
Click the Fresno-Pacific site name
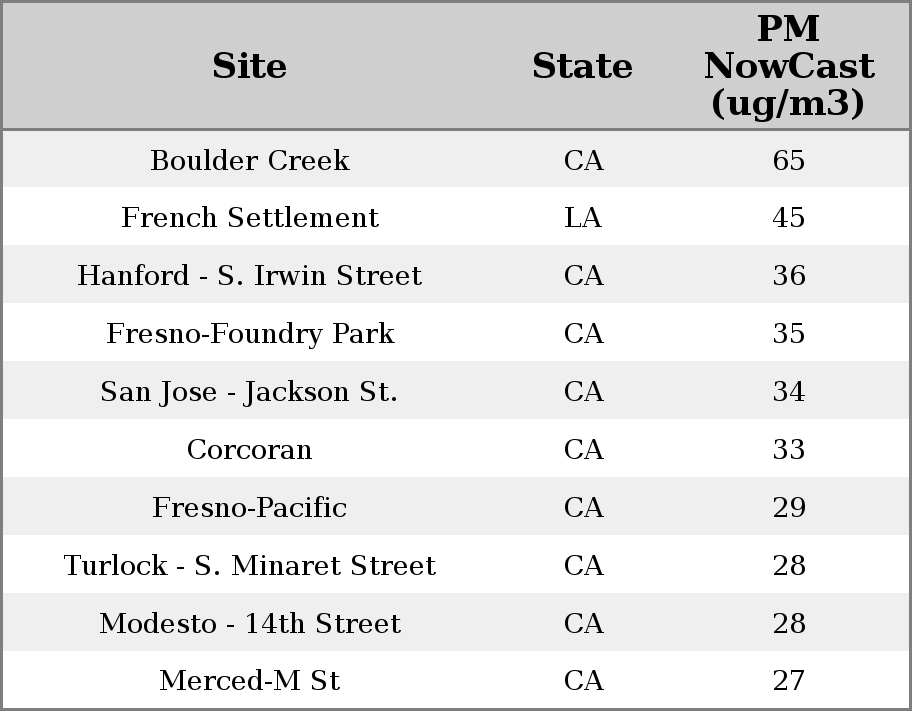tap(249, 508)
